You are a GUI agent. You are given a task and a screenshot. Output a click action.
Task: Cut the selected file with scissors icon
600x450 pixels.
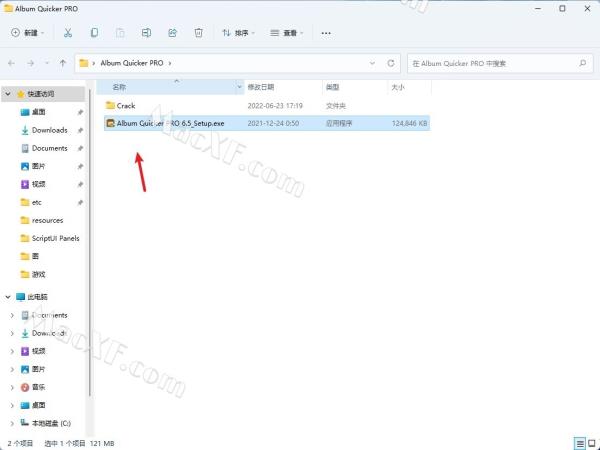(x=68, y=33)
